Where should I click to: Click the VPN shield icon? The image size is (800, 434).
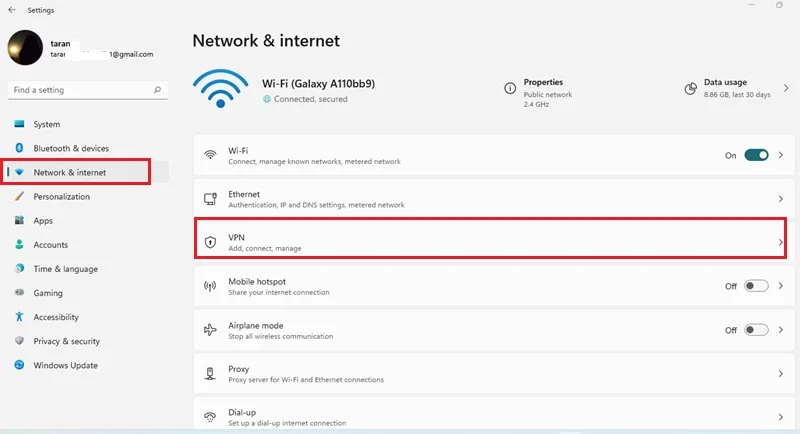point(210,242)
